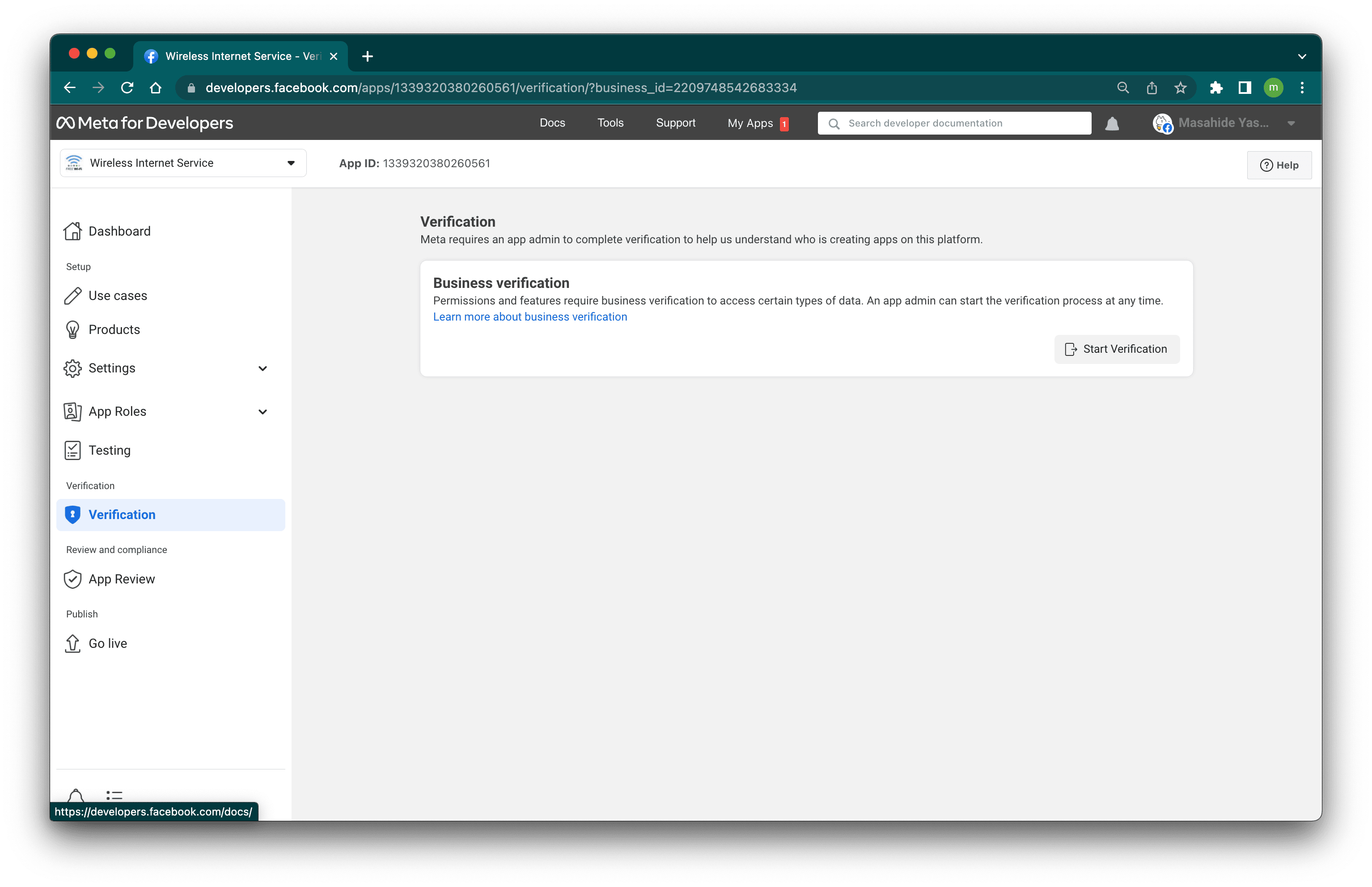Image resolution: width=1372 pixels, height=887 pixels.
Task: Click the Settings label in sidebar
Action: coord(112,368)
